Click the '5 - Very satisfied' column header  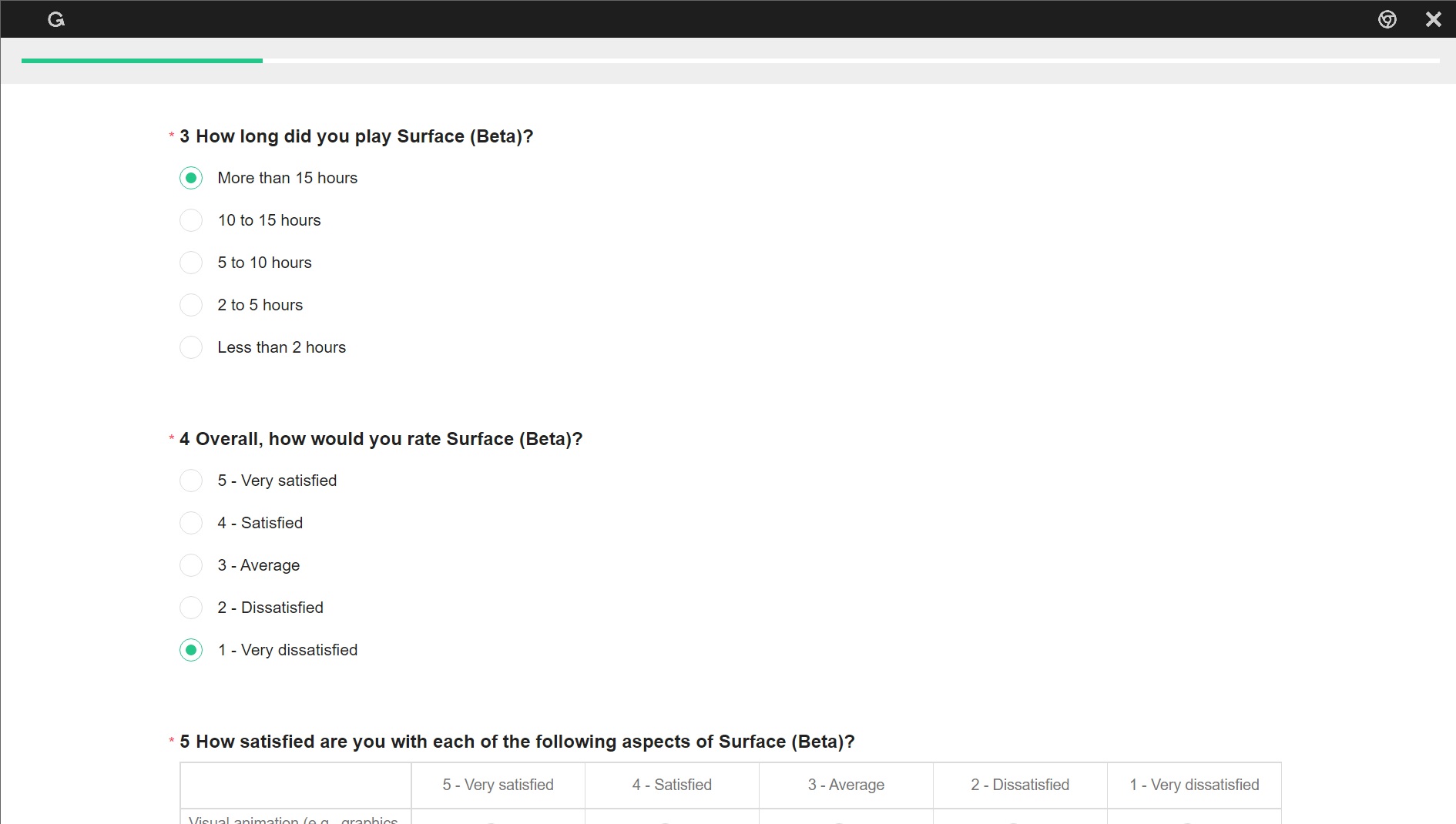point(498,785)
